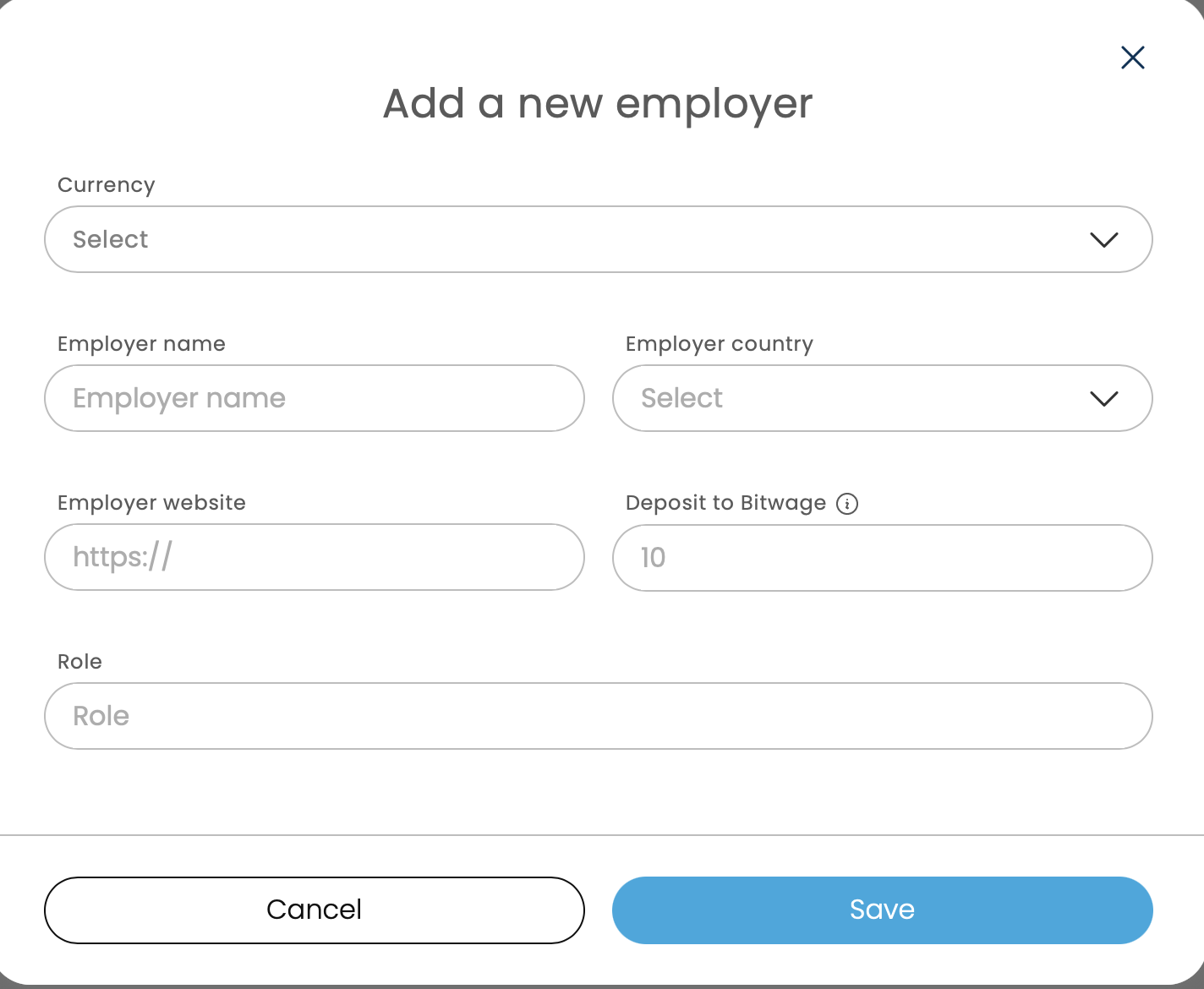Click the Add a new employer heading
The image size is (1204, 989).
point(598,104)
